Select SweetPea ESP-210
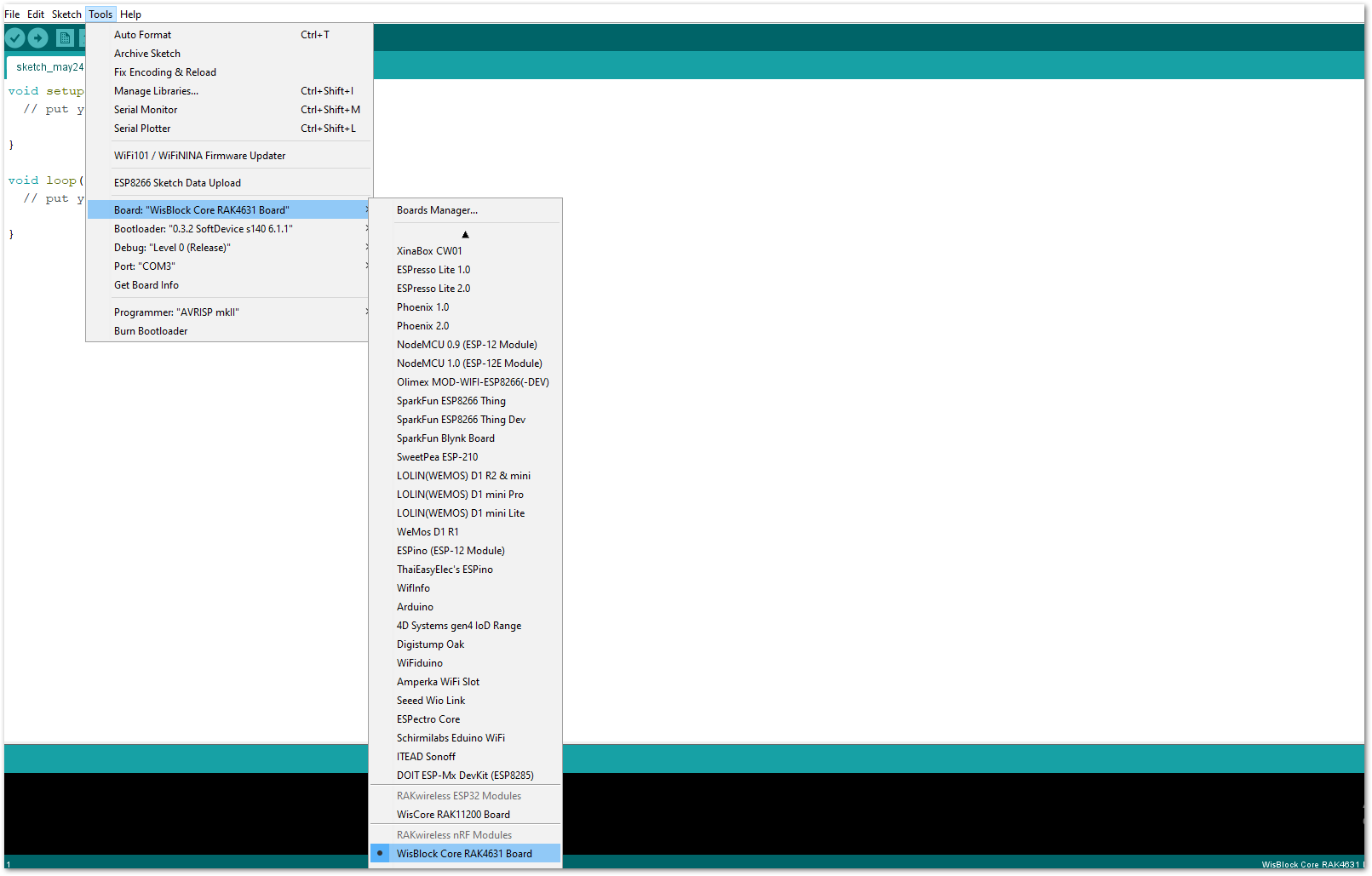 (x=465, y=457)
